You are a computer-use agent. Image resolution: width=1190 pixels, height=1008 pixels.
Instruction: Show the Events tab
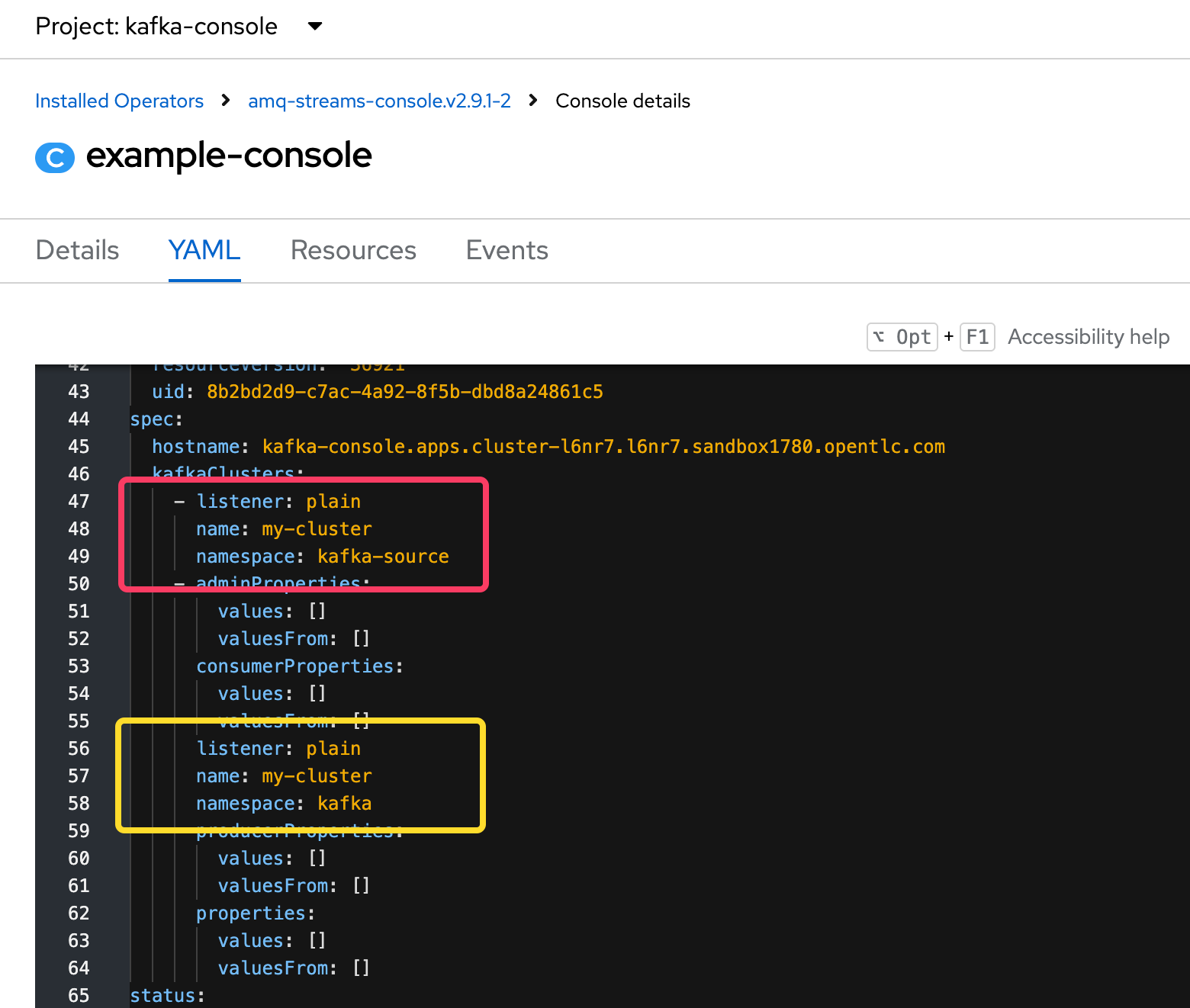click(507, 251)
